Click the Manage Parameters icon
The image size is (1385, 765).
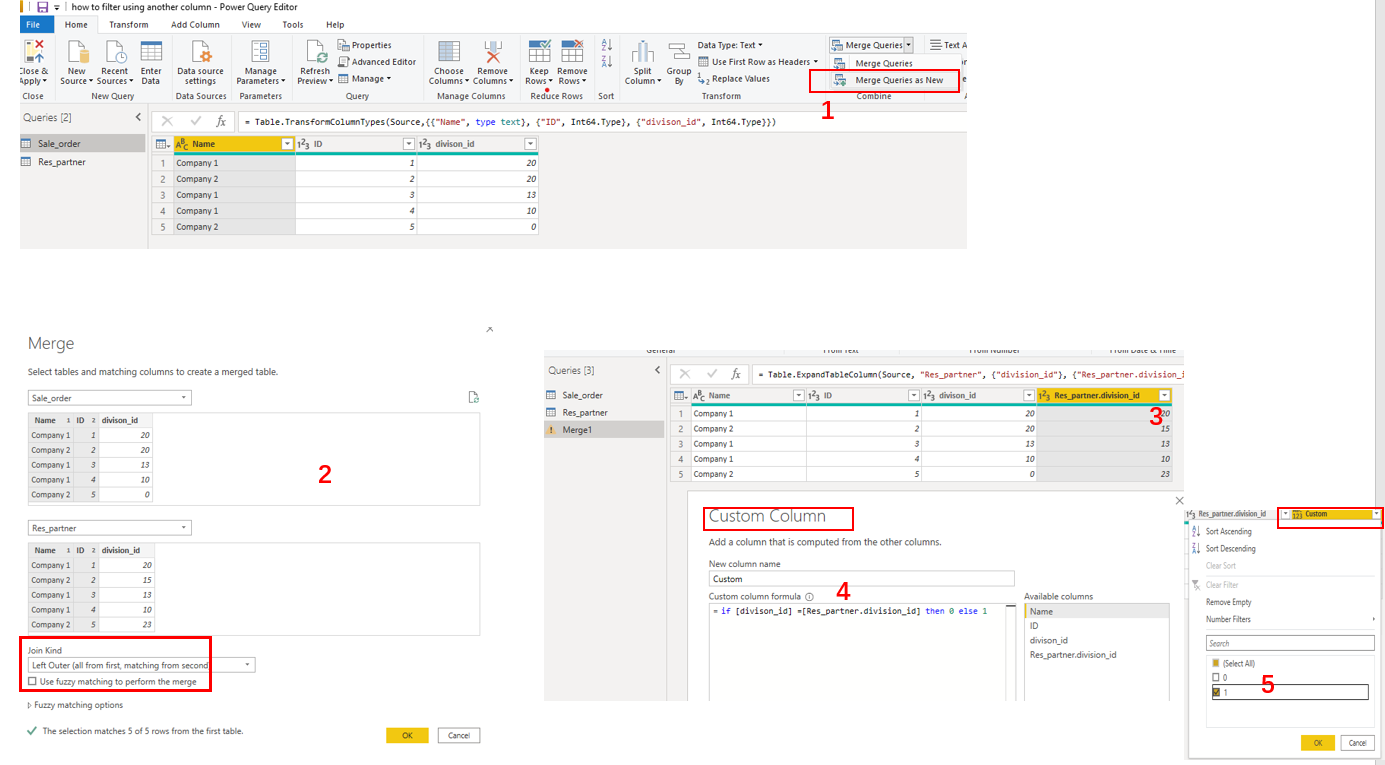(x=260, y=53)
